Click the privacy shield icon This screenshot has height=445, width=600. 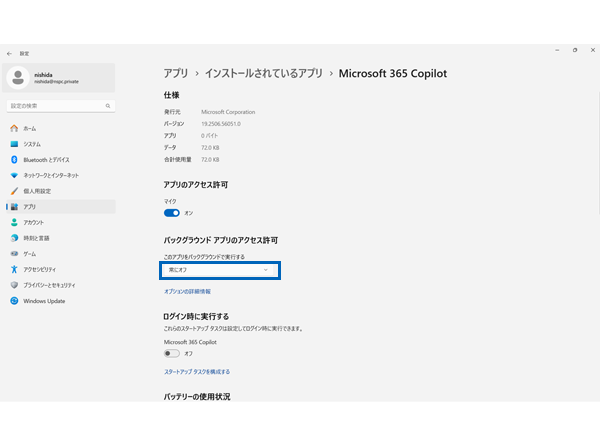[x=14, y=285]
